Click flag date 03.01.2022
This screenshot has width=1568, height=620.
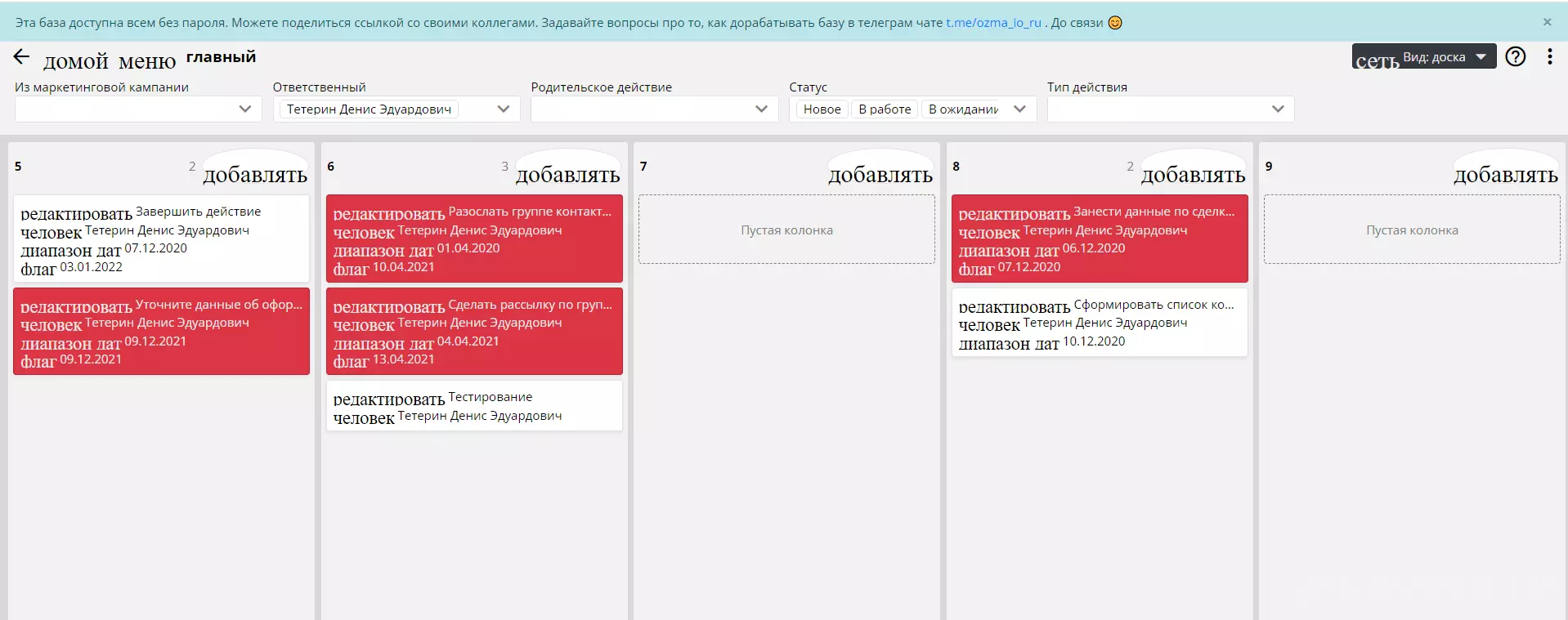(92, 267)
